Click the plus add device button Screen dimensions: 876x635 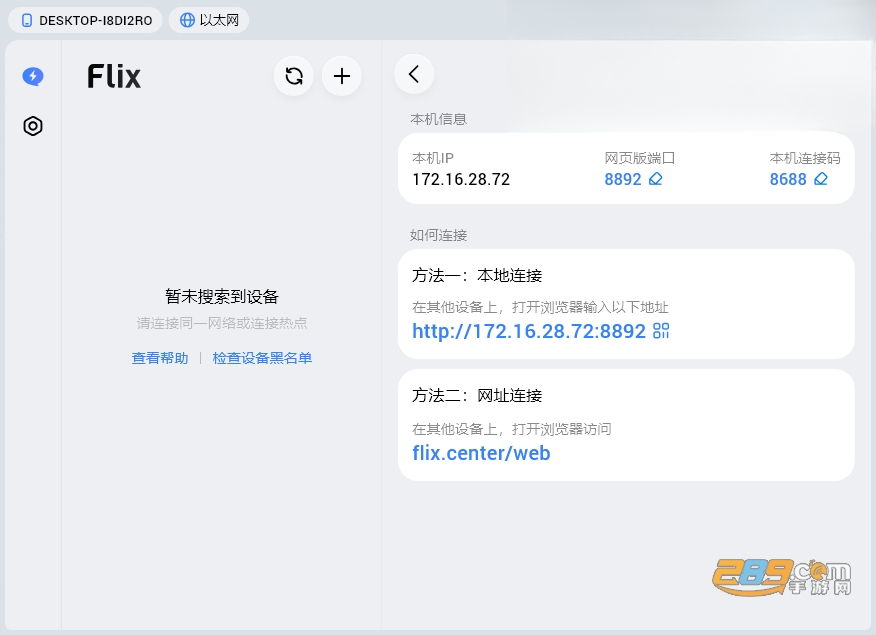tap(342, 76)
